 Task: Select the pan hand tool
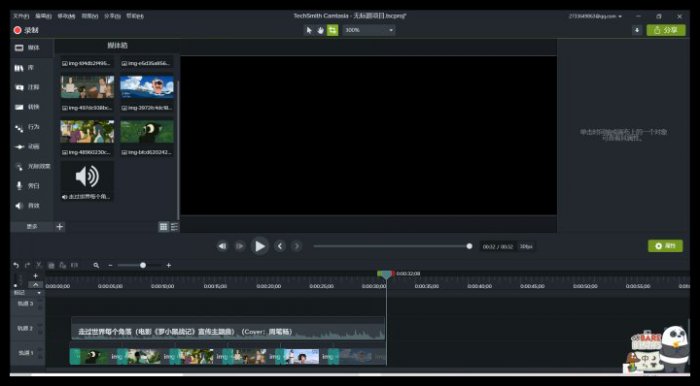321,30
